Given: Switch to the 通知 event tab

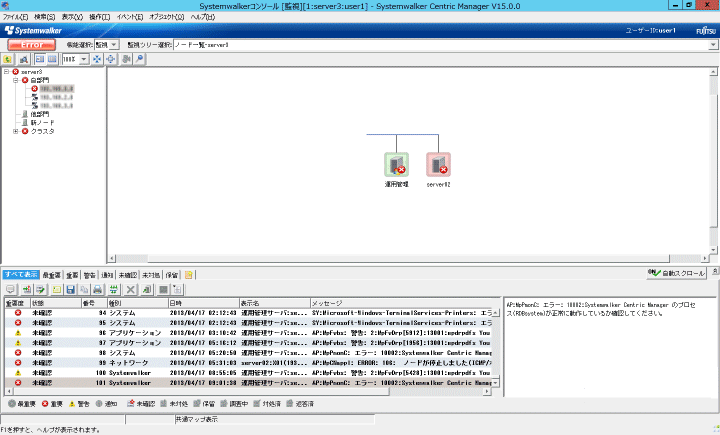Looking at the screenshot, I should [x=107, y=275].
